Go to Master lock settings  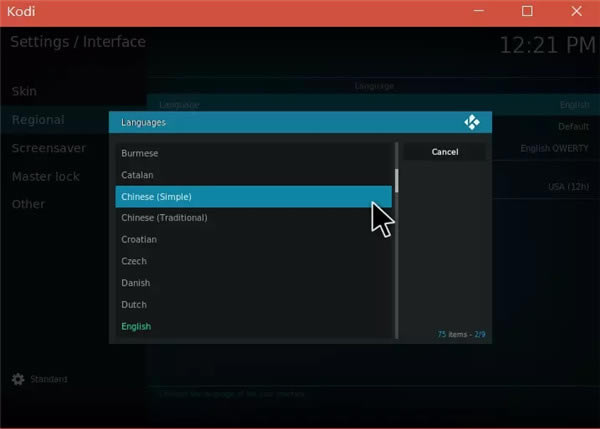pos(45,176)
